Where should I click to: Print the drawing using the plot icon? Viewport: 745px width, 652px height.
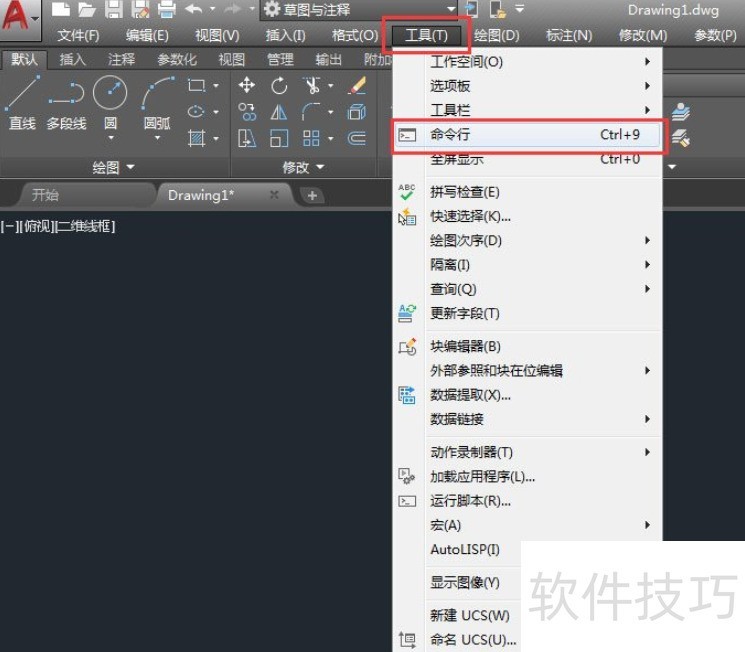click(x=167, y=9)
